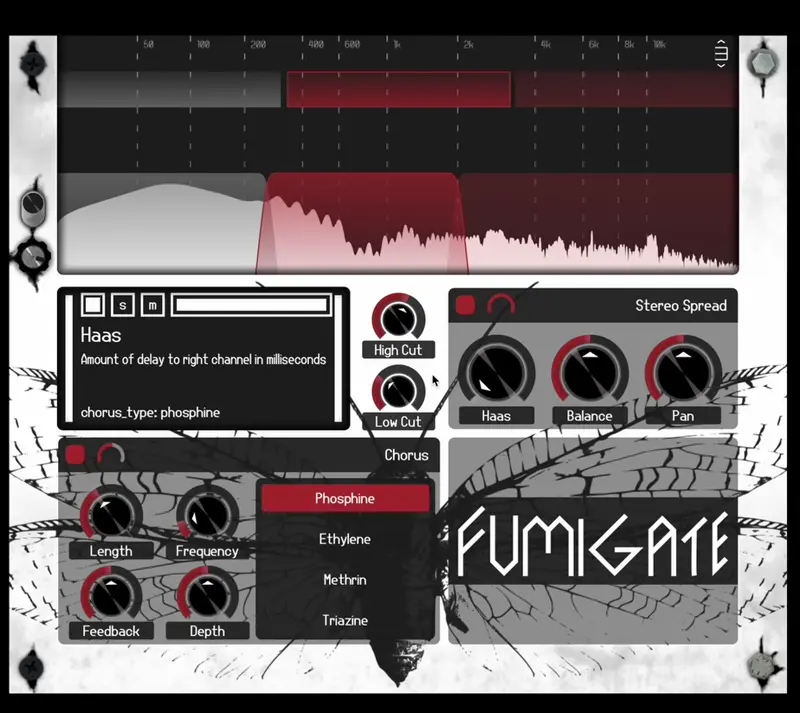Click the chorus Length knob

click(x=110, y=515)
